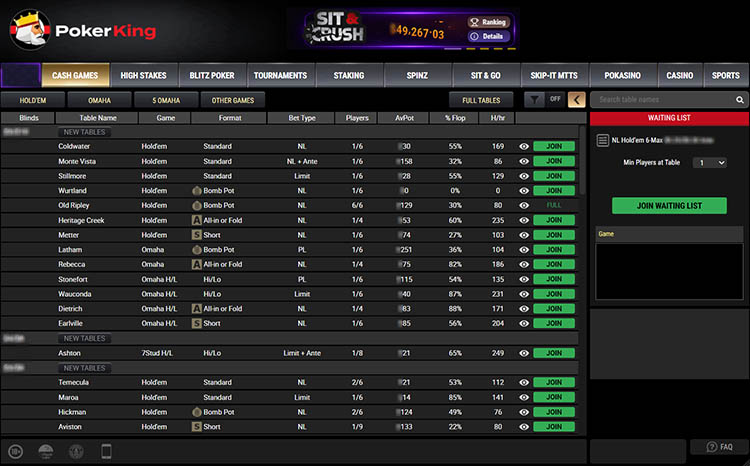Click the All-in or Fold icon on Rebecca row
Image resolution: width=750 pixels, height=466 pixels.
click(197, 264)
